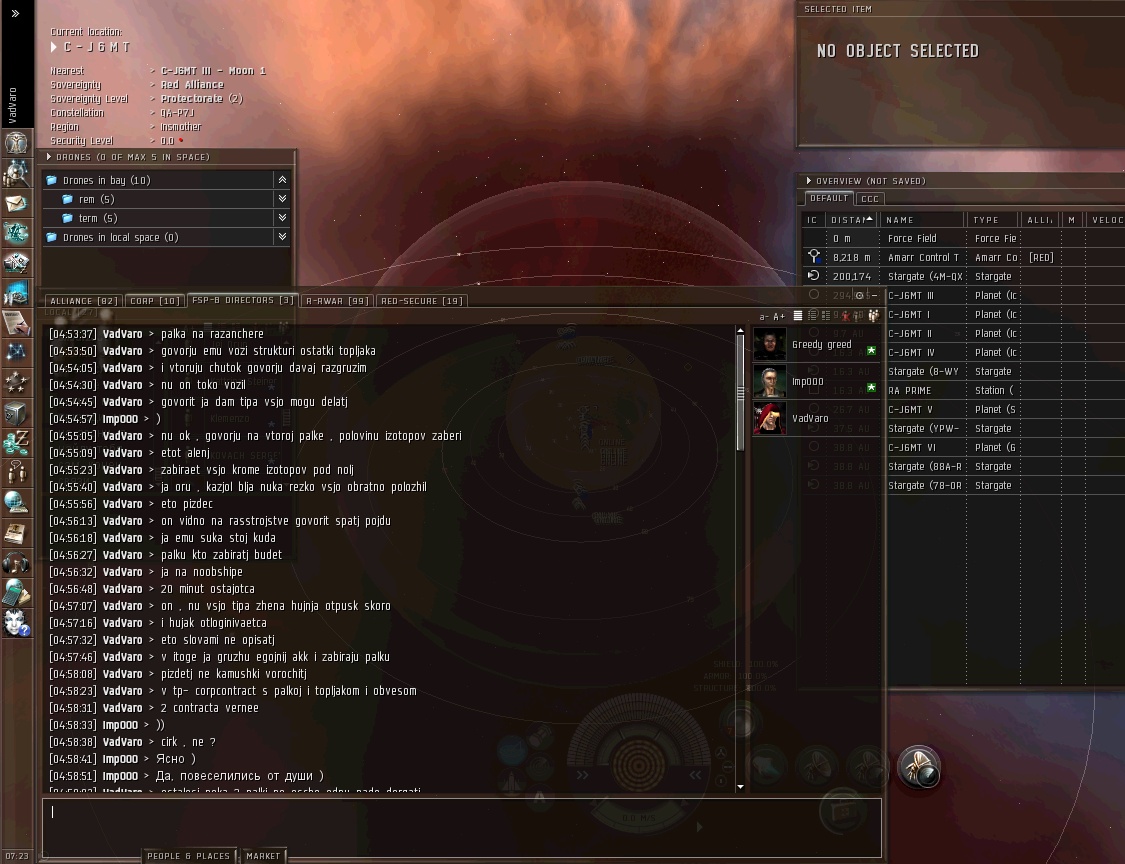Collapse the C-J6MT current location triangle

pyautogui.click(x=54, y=47)
